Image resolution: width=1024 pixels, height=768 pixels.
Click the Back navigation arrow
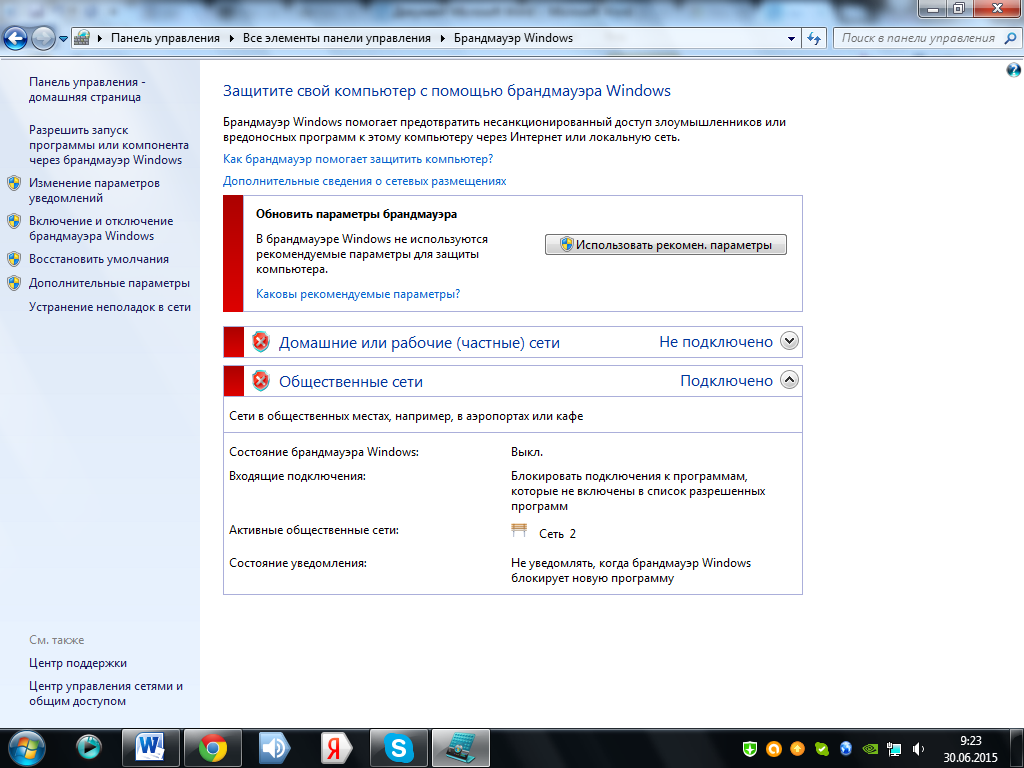[x=16, y=39]
